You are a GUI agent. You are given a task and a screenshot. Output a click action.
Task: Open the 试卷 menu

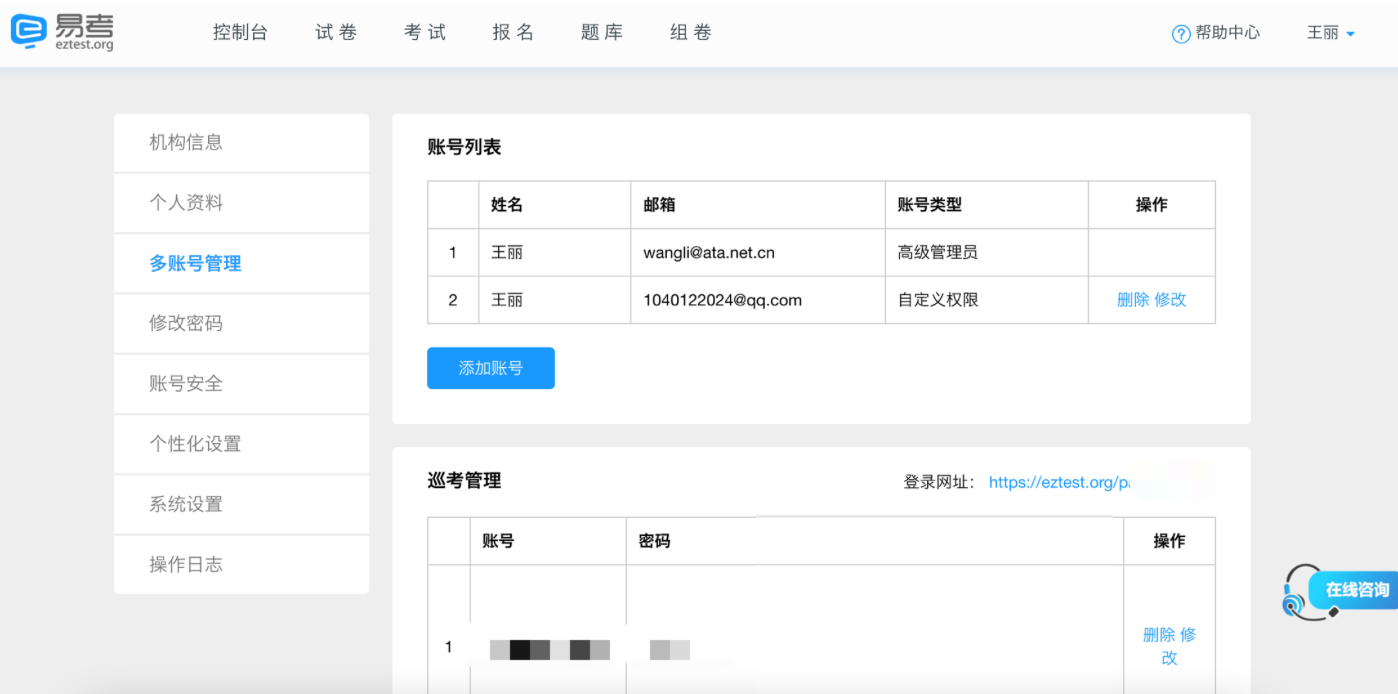336,33
